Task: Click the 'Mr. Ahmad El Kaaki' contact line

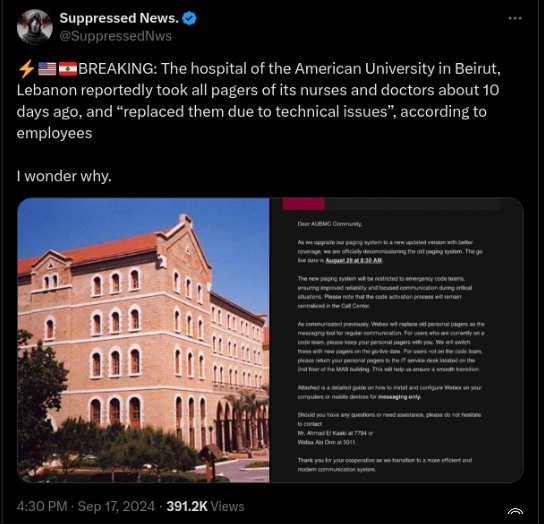Action: point(335,433)
